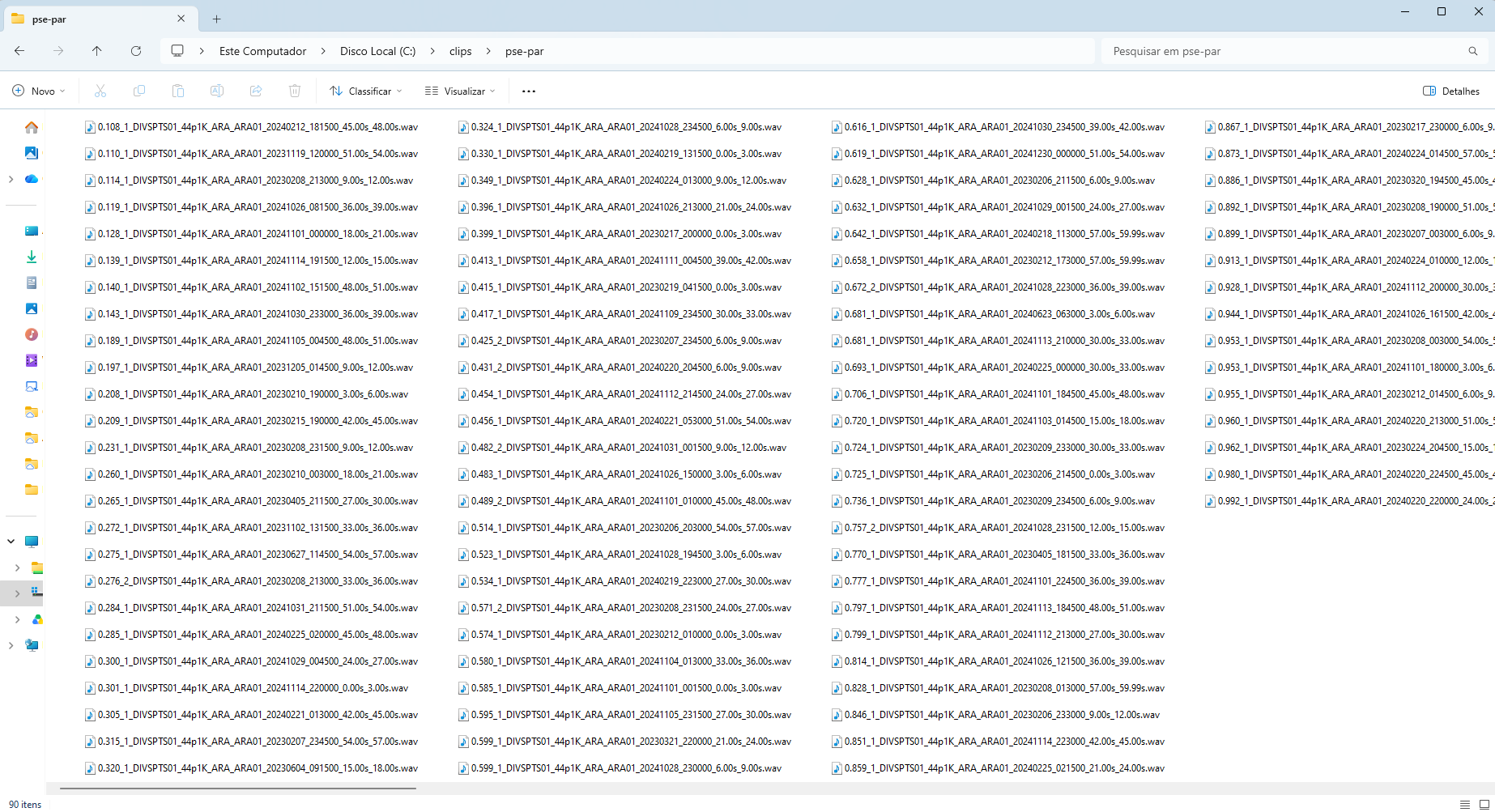Select This PC monitor icon in navigation pane

tap(32, 542)
